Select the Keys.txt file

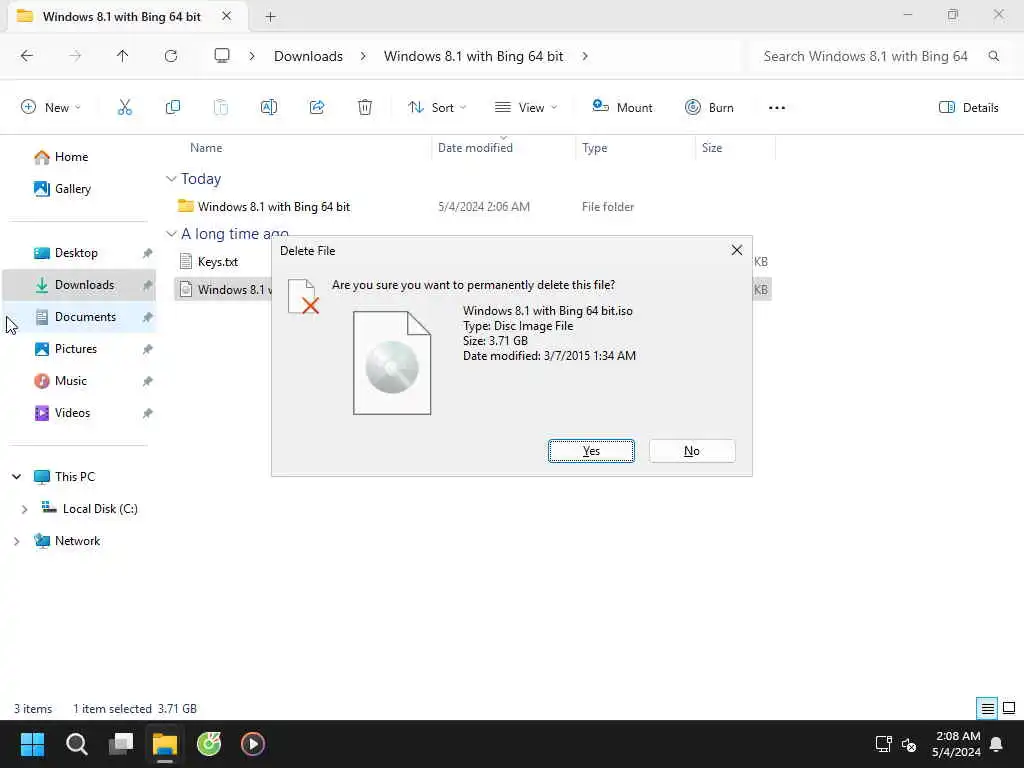[217, 262]
